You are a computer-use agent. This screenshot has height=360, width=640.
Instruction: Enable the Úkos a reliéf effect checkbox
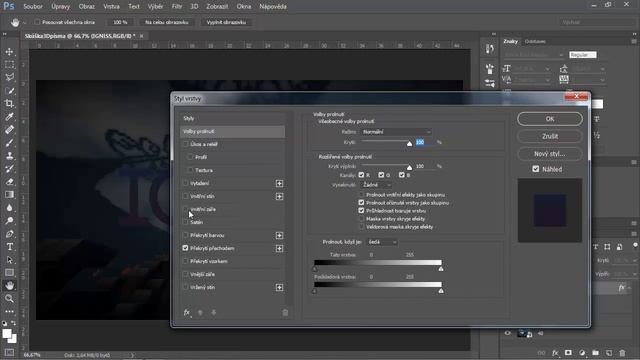click(186, 144)
